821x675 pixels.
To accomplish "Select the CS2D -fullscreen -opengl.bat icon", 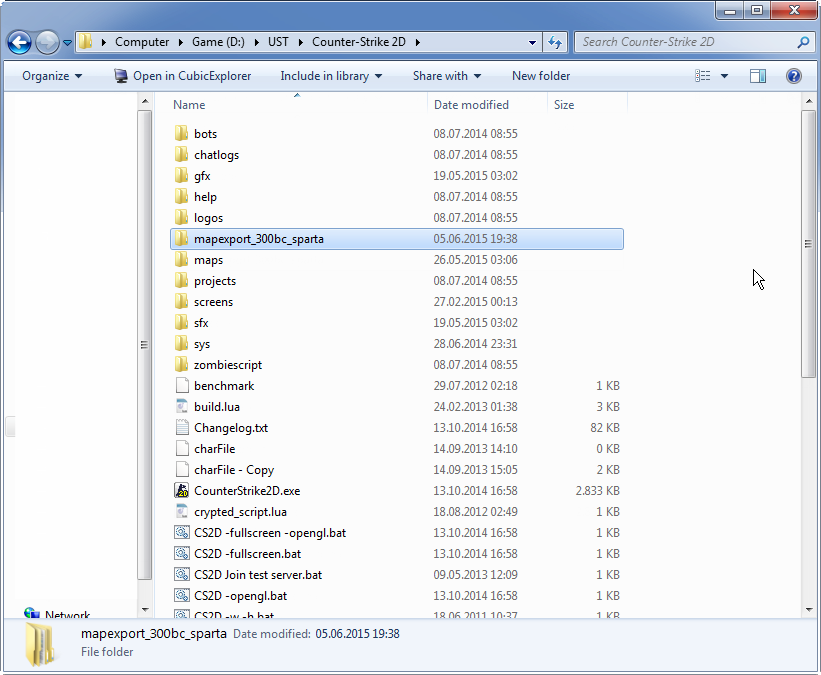I will point(182,533).
